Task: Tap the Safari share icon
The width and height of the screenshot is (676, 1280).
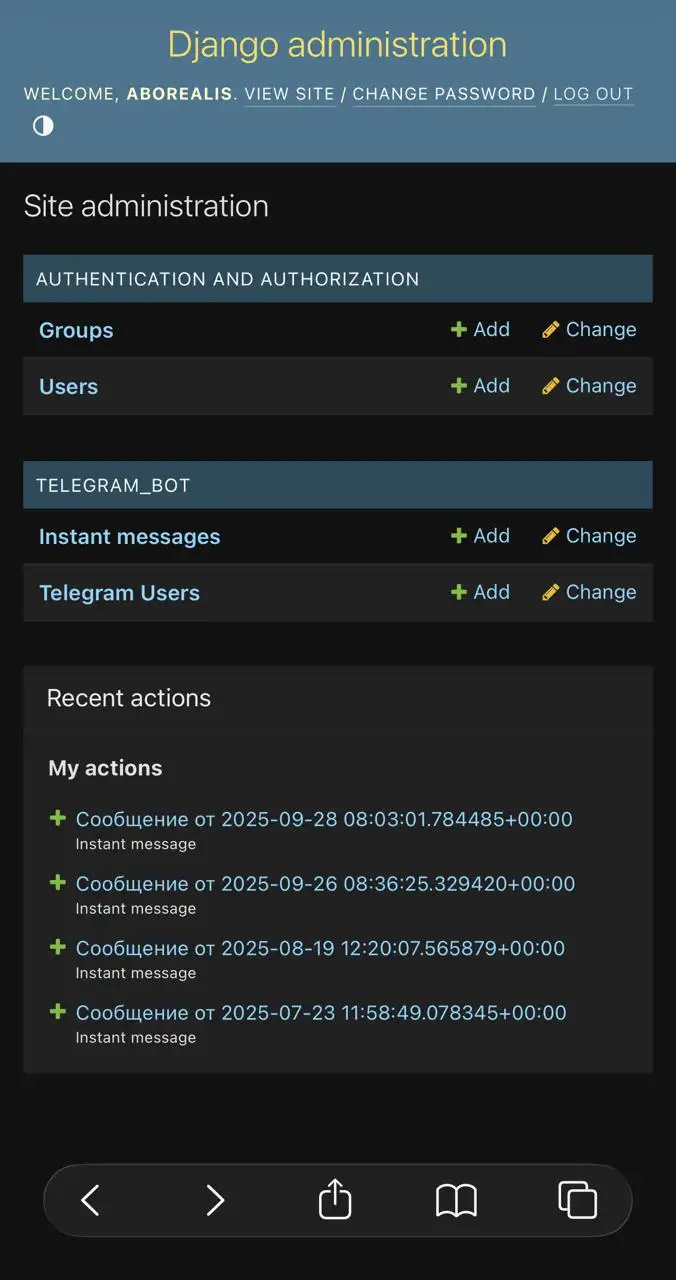Action: pos(334,1200)
